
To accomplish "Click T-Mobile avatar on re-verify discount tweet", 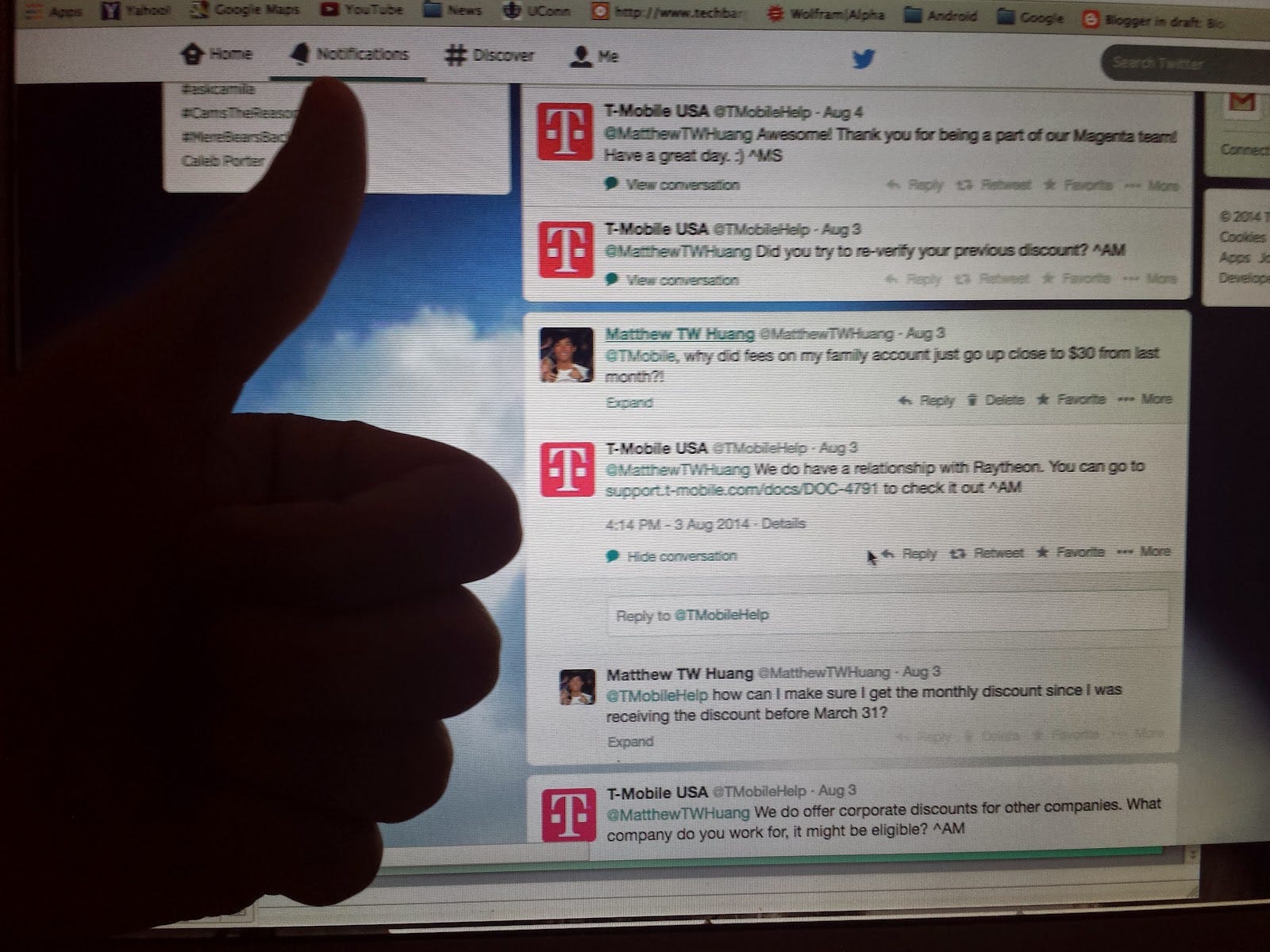I will tap(565, 249).
